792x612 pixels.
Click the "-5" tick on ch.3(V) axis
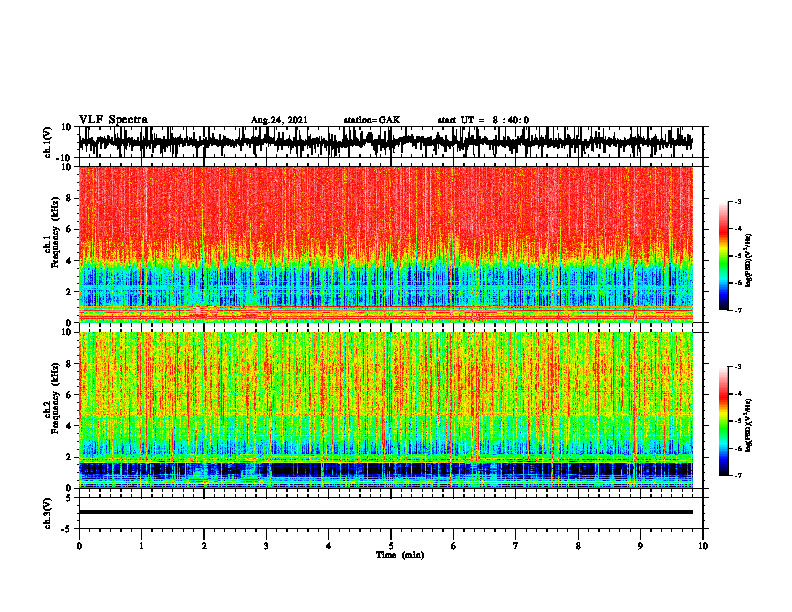pos(67,529)
